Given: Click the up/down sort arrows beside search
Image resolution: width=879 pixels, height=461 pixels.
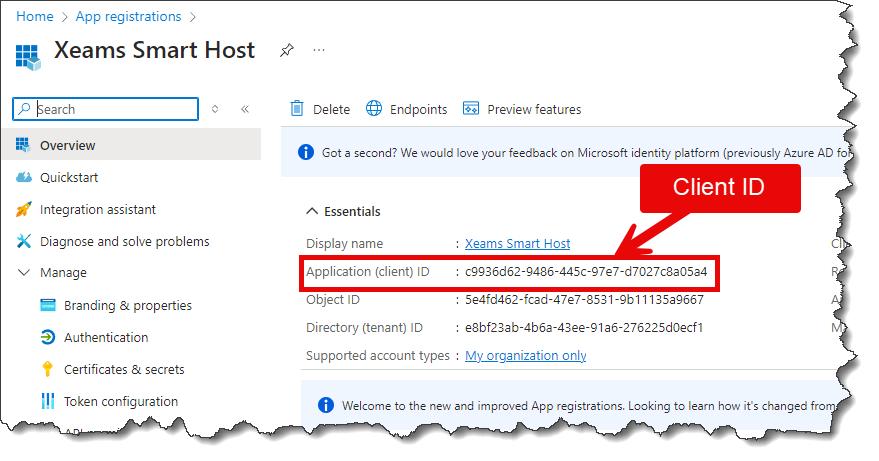Looking at the screenshot, I should coord(215,109).
